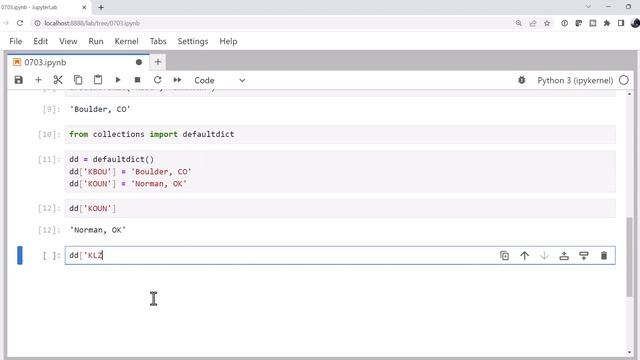
Task: Toggle the browser side panel icon
Action: click(621, 23)
